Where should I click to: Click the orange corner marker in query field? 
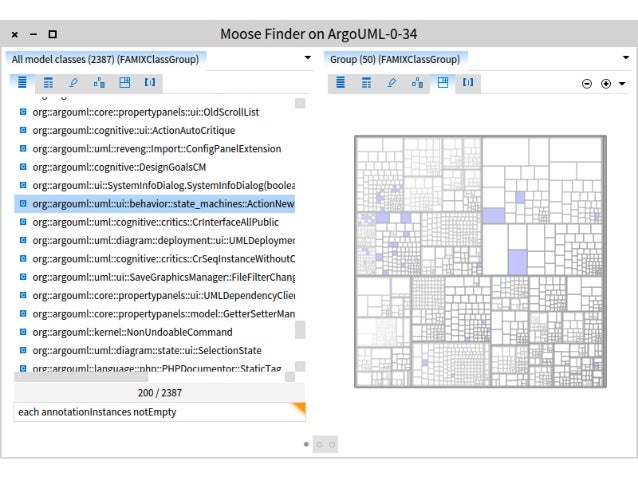299,409
